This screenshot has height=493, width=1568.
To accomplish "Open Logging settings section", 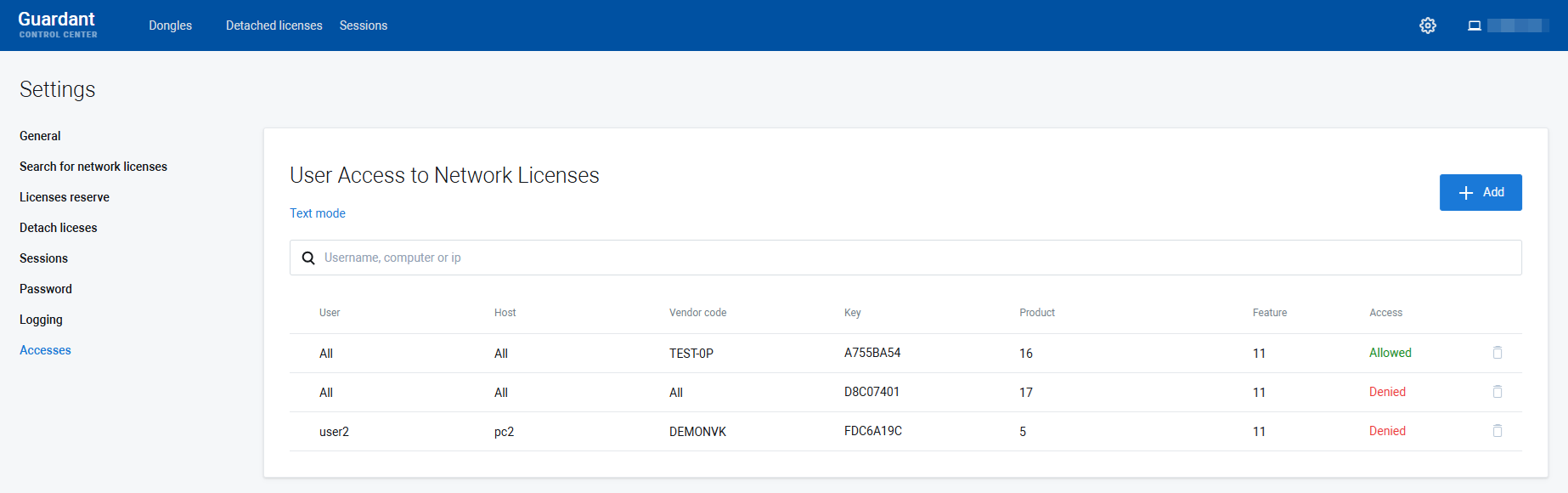I will pyautogui.click(x=41, y=320).
